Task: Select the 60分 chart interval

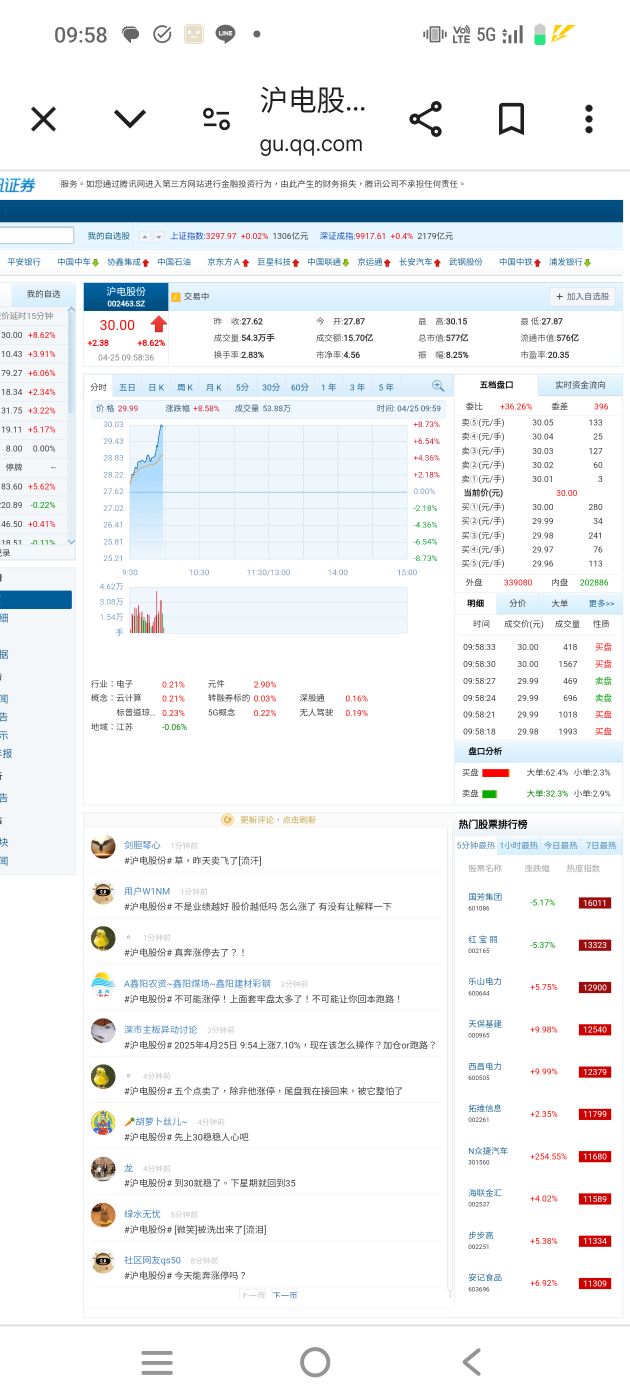Action: [300, 387]
